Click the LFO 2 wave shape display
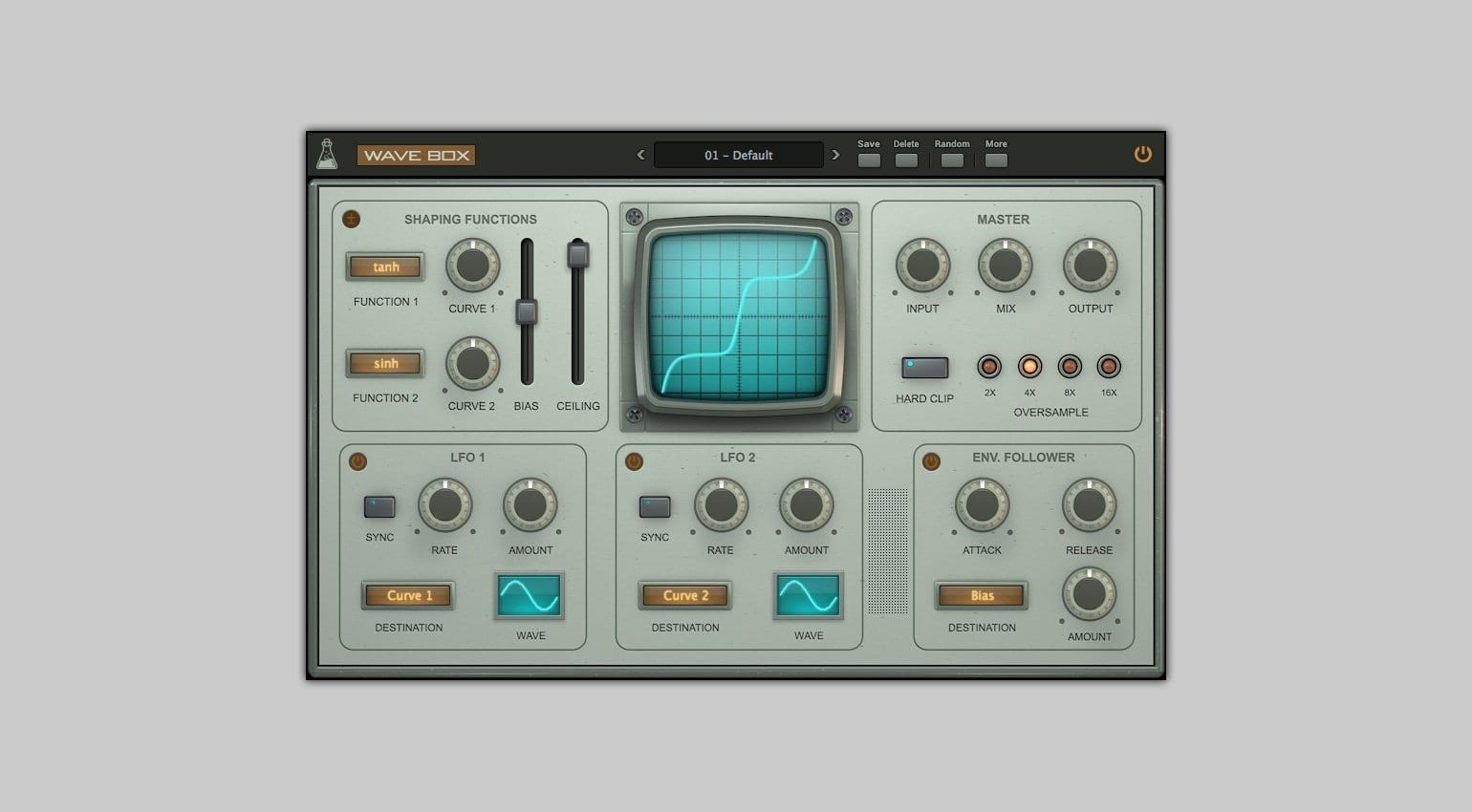Viewport: 1472px width, 812px height. coord(807,594)
